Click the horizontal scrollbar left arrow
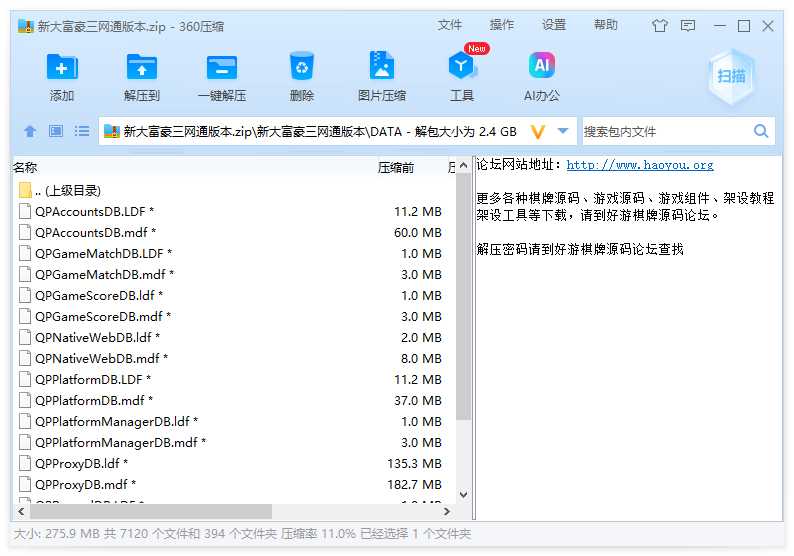The width and height of the screenshot is (794, 556). click(x=21, y=511)
